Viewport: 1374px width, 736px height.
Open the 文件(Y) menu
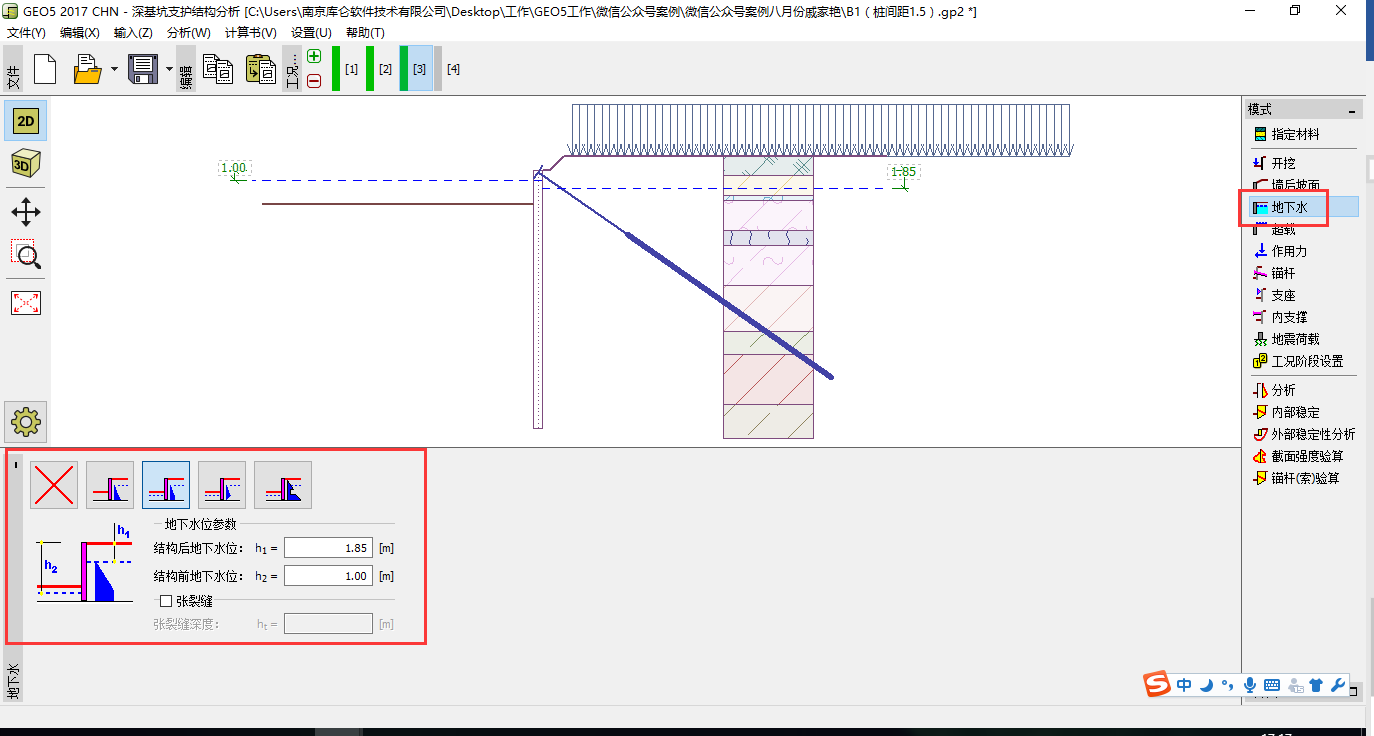(x=26, y=33)
